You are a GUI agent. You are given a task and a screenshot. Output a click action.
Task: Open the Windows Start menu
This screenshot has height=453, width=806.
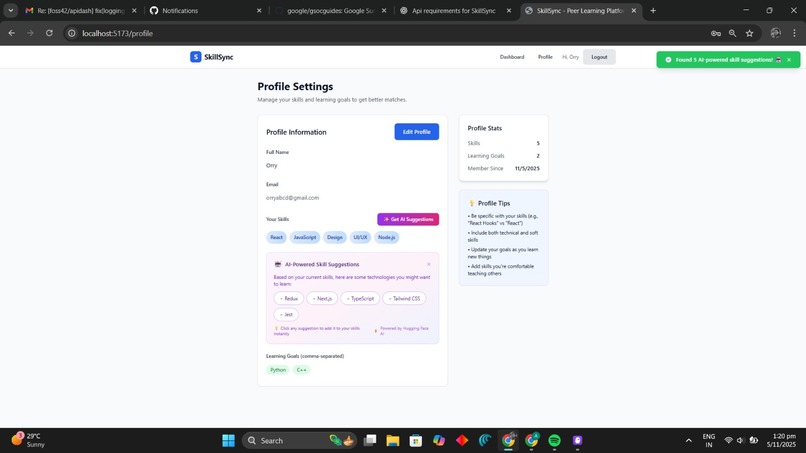(x=228, y=440)
